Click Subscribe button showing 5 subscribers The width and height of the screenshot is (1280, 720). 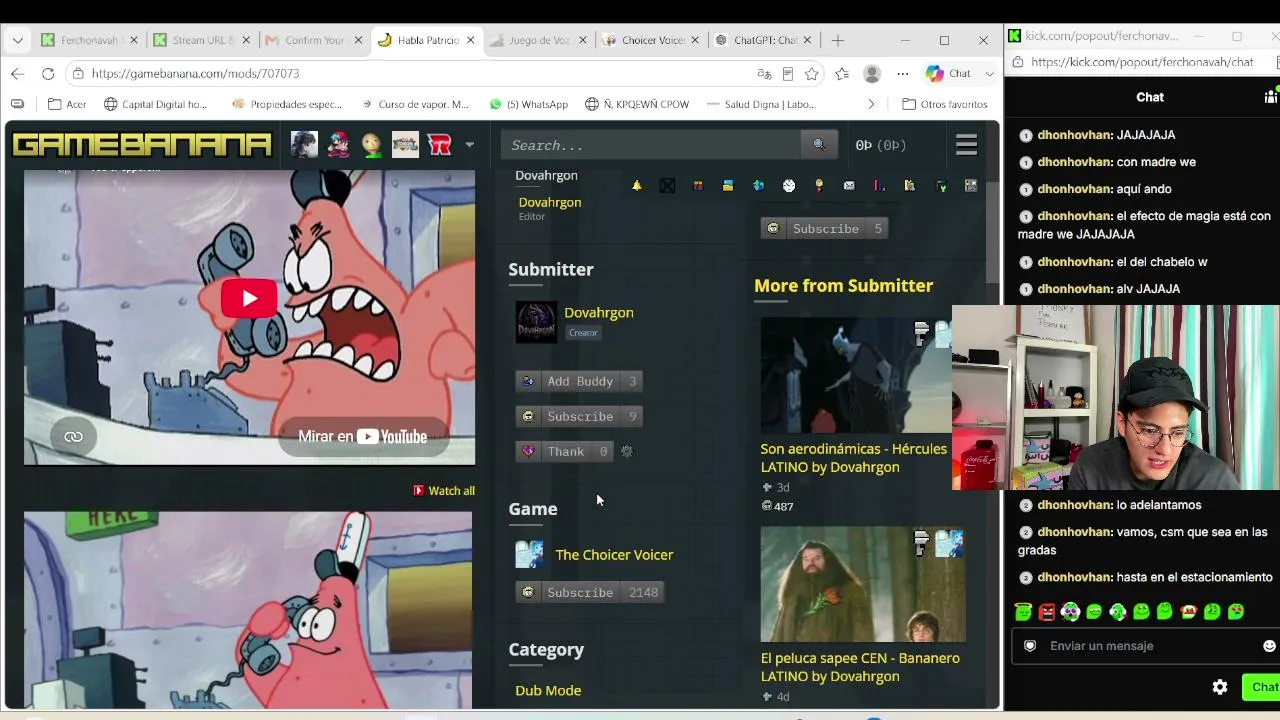point(825,228)
